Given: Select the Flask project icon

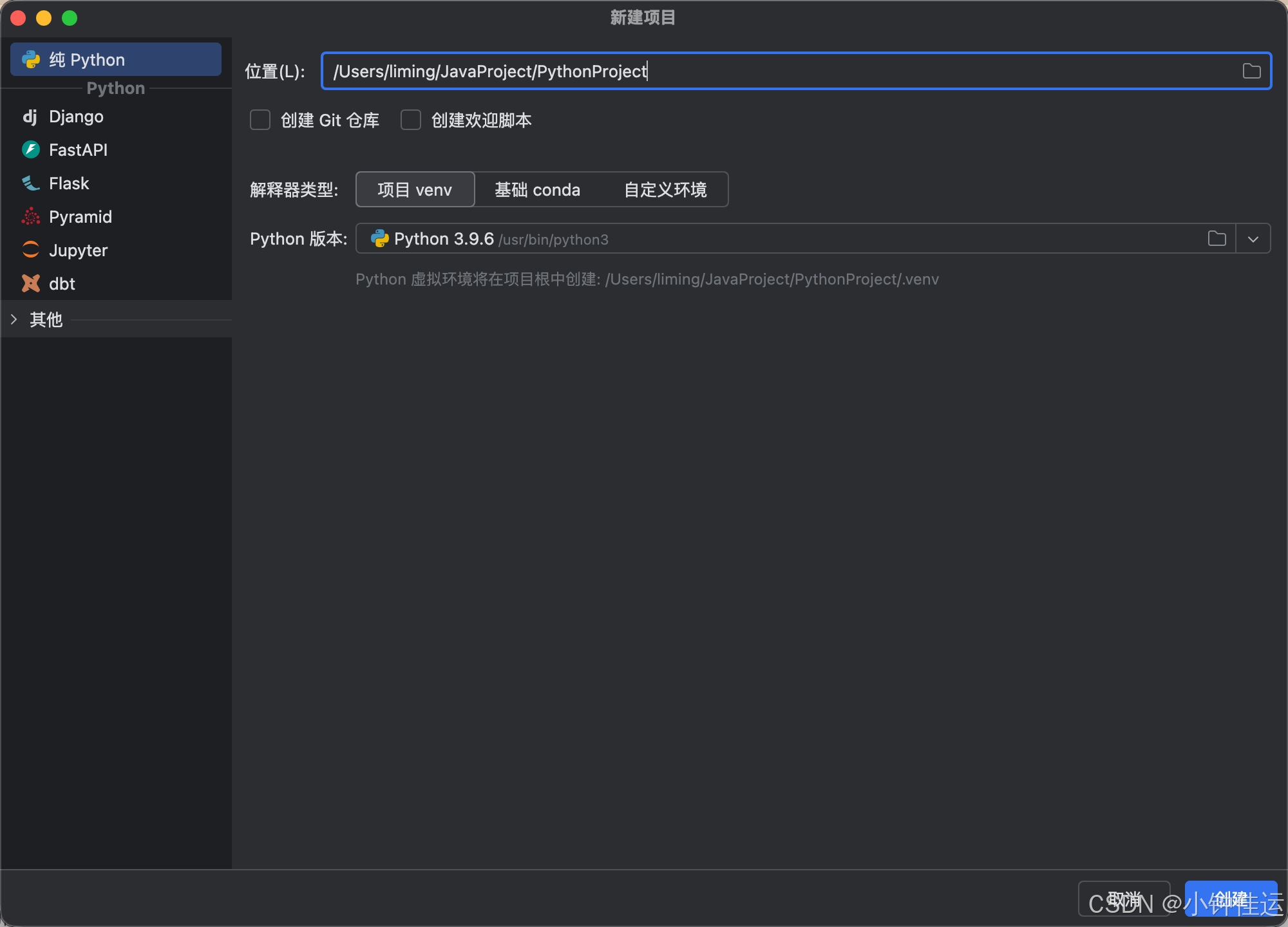Looking at the screenshot, I should pyautogui.click(x=30, y=183).
